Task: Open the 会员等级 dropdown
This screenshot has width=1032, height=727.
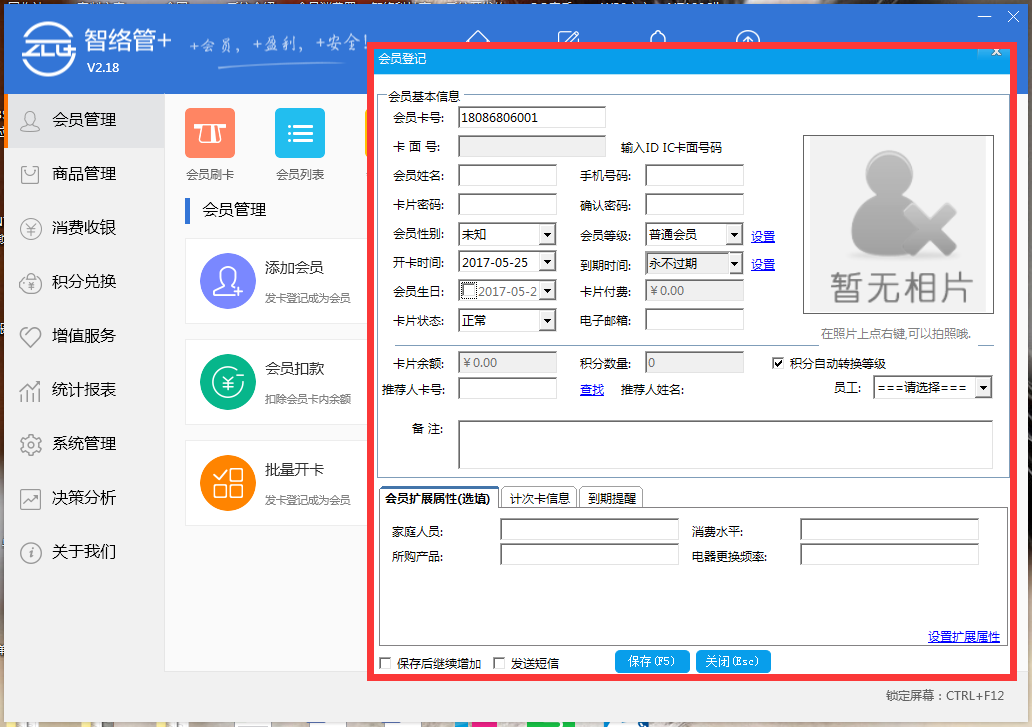Action: pos(737,234)
